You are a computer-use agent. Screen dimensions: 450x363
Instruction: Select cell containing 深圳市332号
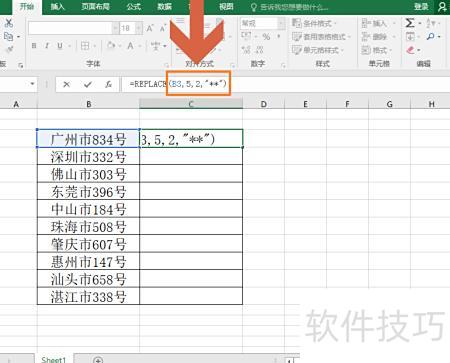[x=88, y=156]
